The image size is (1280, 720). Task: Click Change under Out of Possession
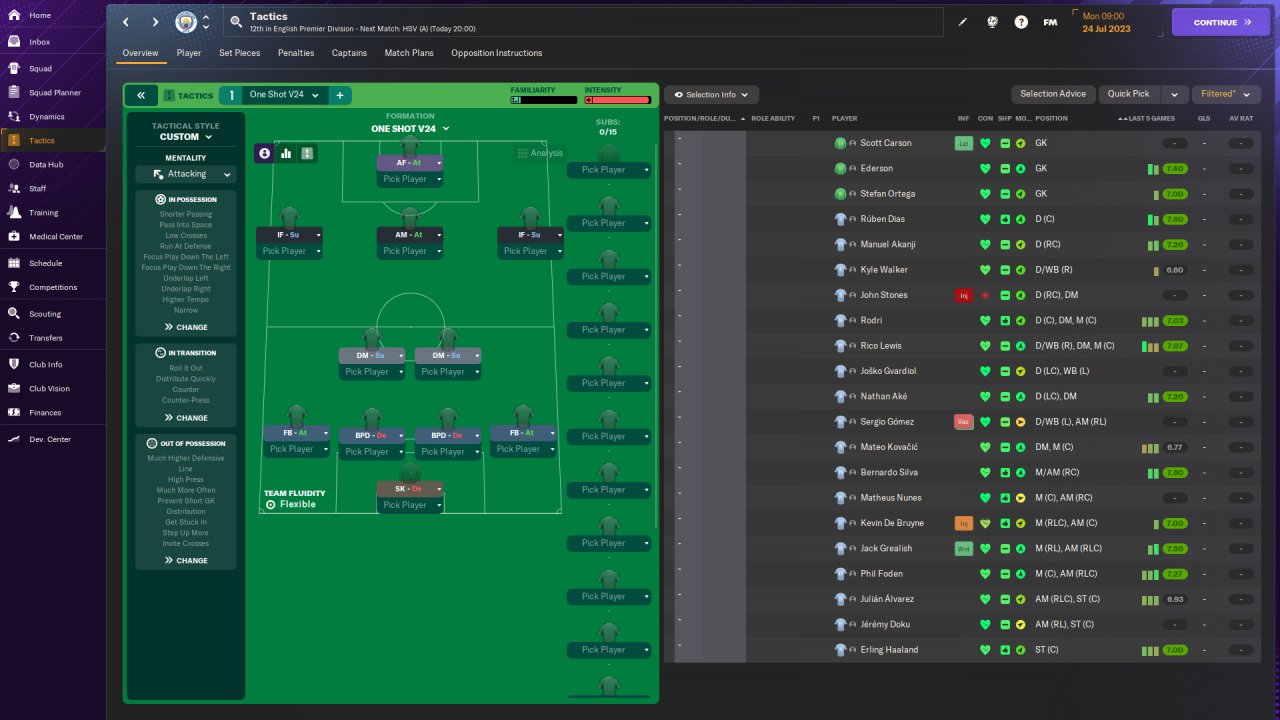[x=186, y=561]
